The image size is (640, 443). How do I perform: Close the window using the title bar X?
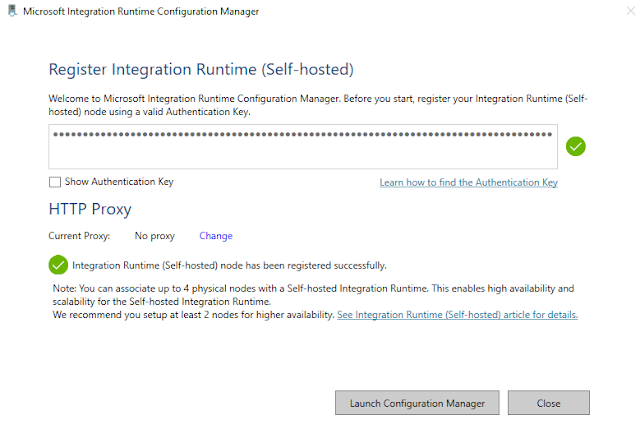pyautogui.click(x=631, y=11)
